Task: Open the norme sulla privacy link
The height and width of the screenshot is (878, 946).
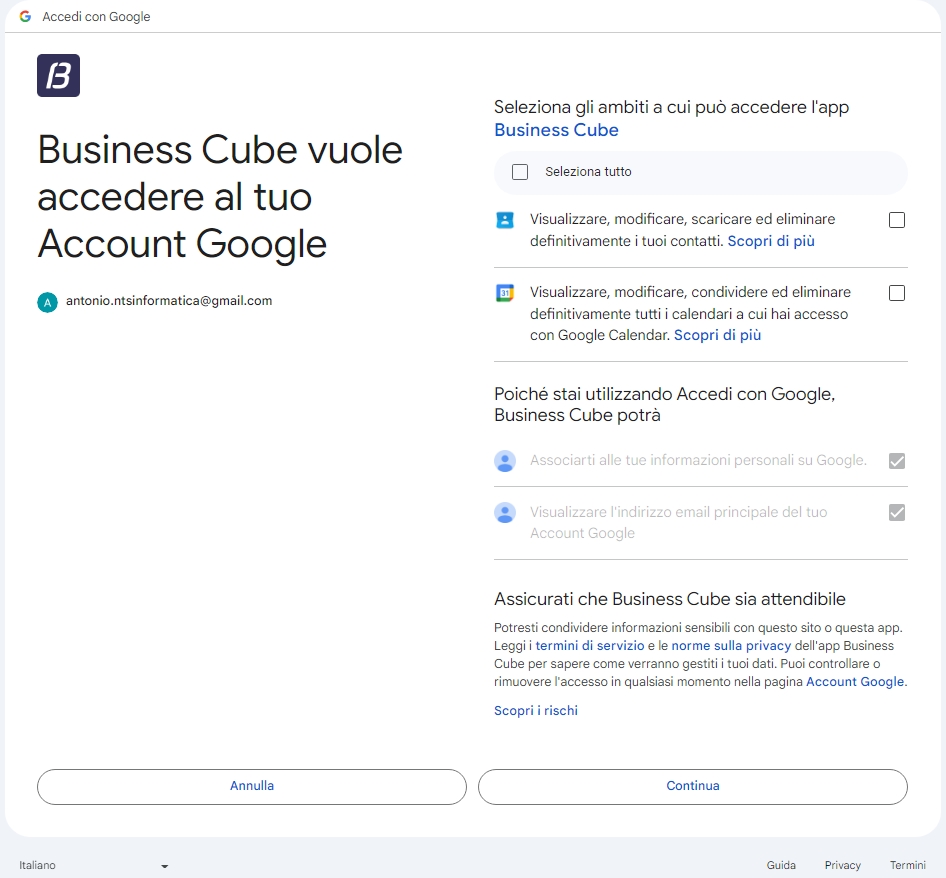Action: (x=731, y=646)
